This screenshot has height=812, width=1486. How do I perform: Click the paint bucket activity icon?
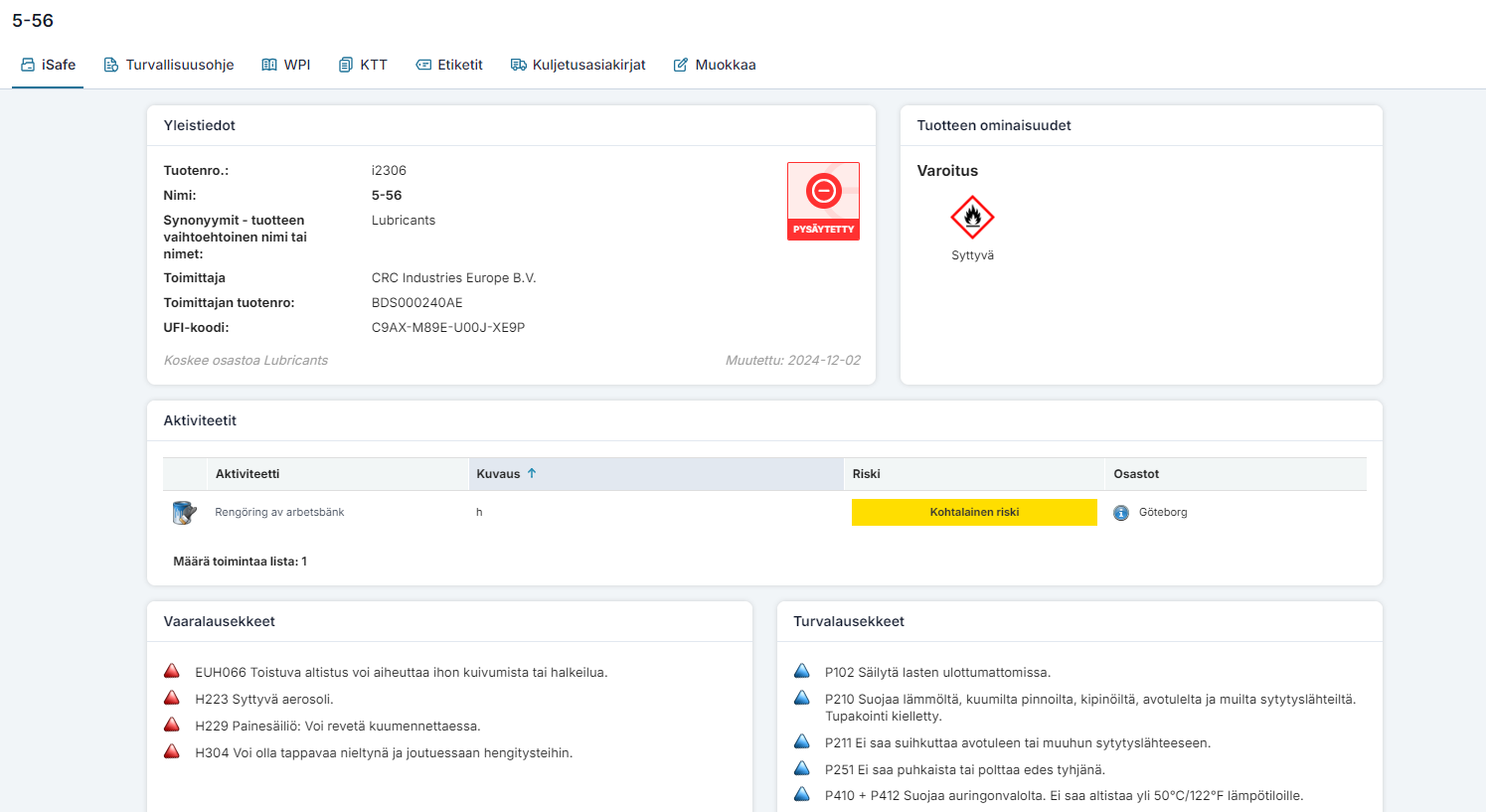pyautogui.click(x=184, y=512)
